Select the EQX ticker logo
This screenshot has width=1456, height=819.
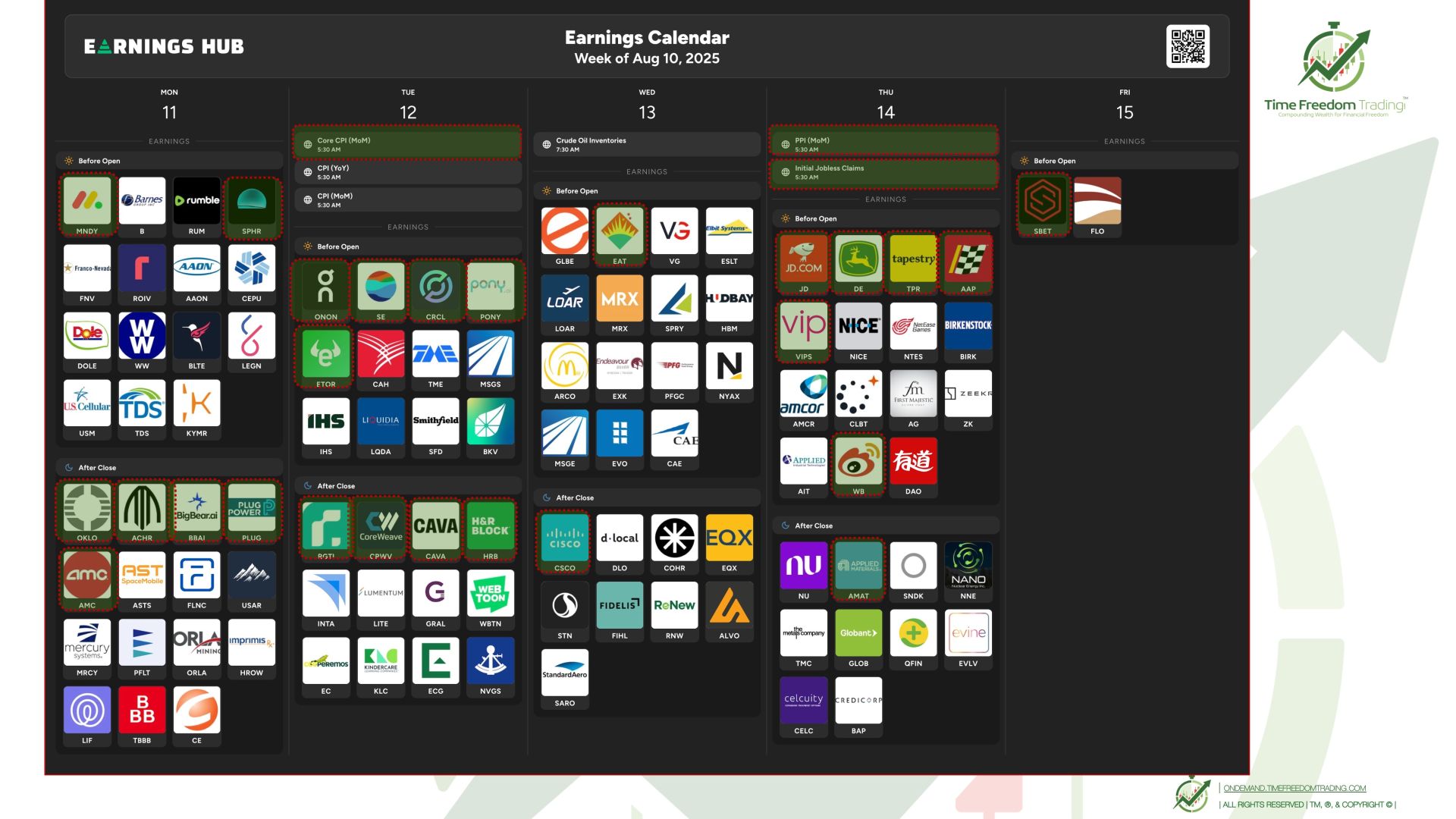(730, 538)
